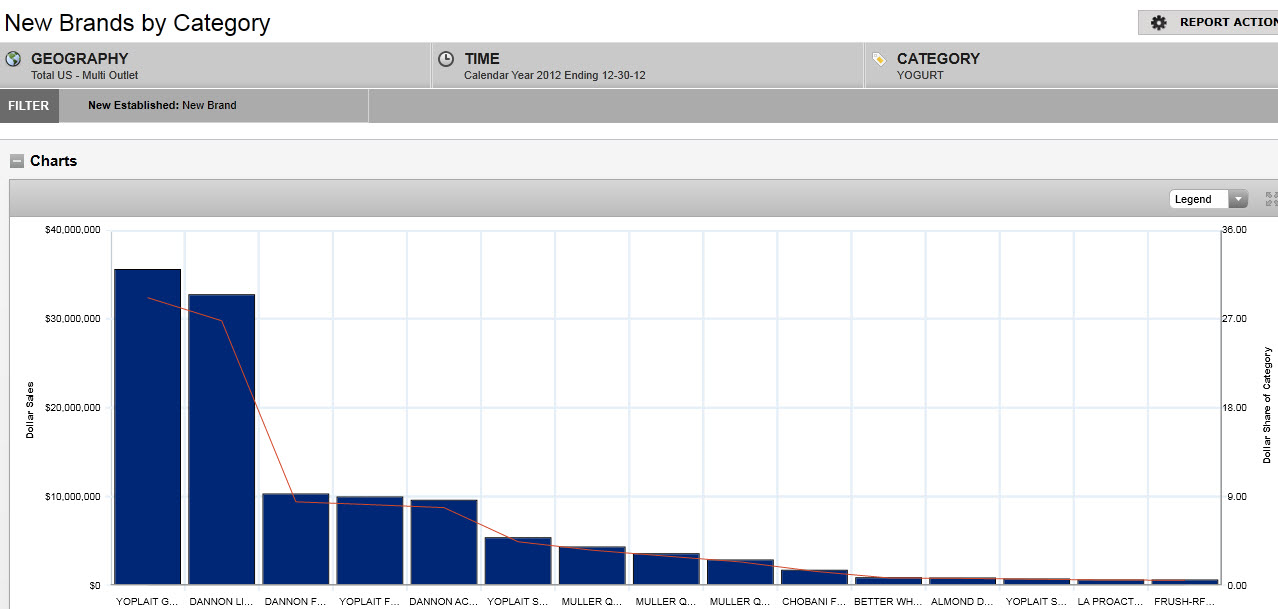Click the Better Wh... x-axis label
The width and height of the screenshot is (1278, 609).
(x=888, y=602)
